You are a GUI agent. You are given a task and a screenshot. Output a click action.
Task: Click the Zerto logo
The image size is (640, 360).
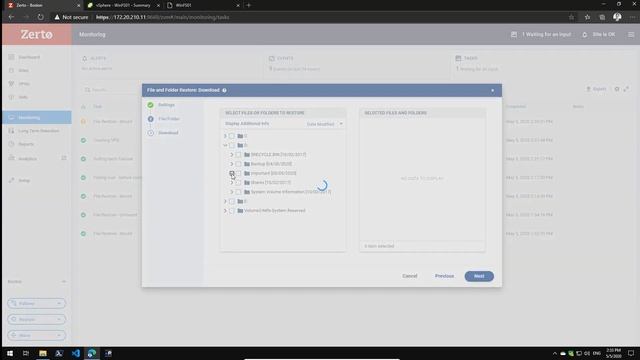click(37, 34)
